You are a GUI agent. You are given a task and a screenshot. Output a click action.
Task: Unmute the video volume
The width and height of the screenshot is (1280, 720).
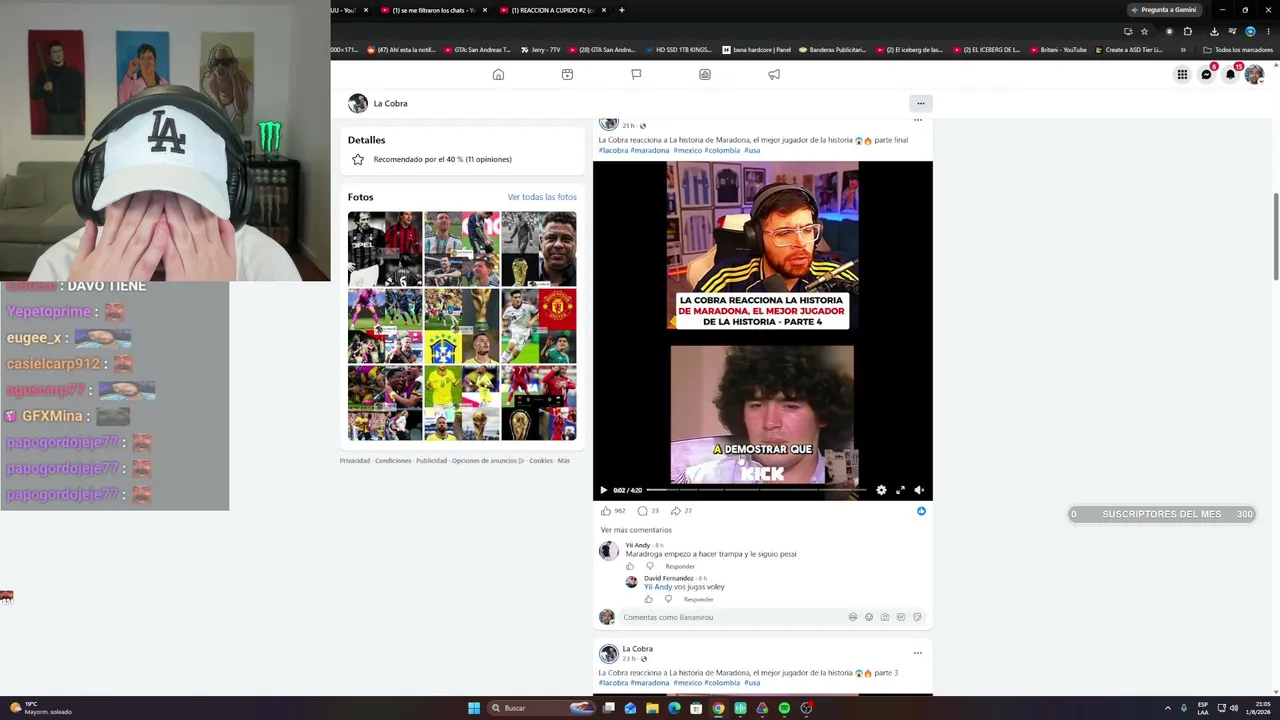pos(919,490)
